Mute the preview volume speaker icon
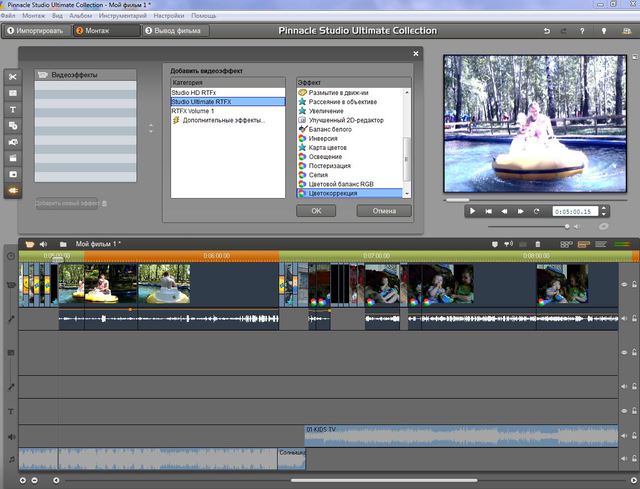 pos(576,227)
